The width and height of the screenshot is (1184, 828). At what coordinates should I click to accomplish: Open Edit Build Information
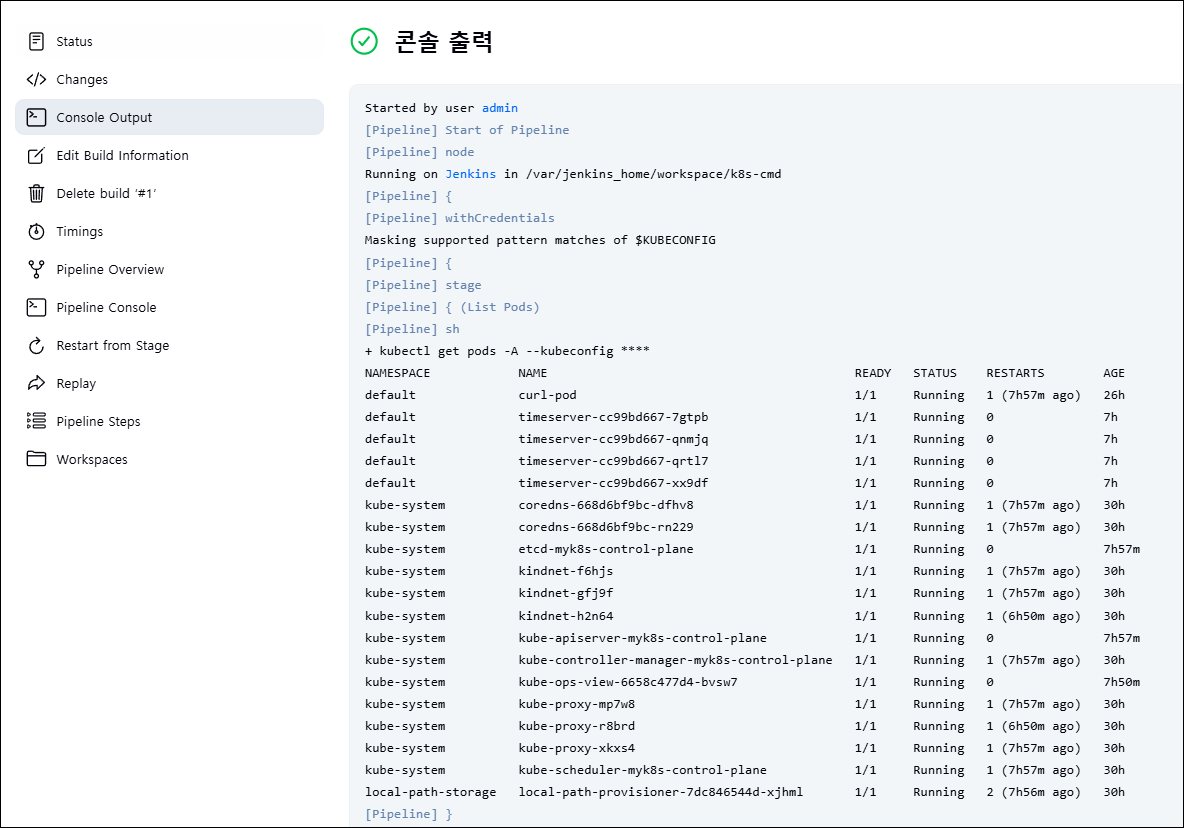coord(169,155)
